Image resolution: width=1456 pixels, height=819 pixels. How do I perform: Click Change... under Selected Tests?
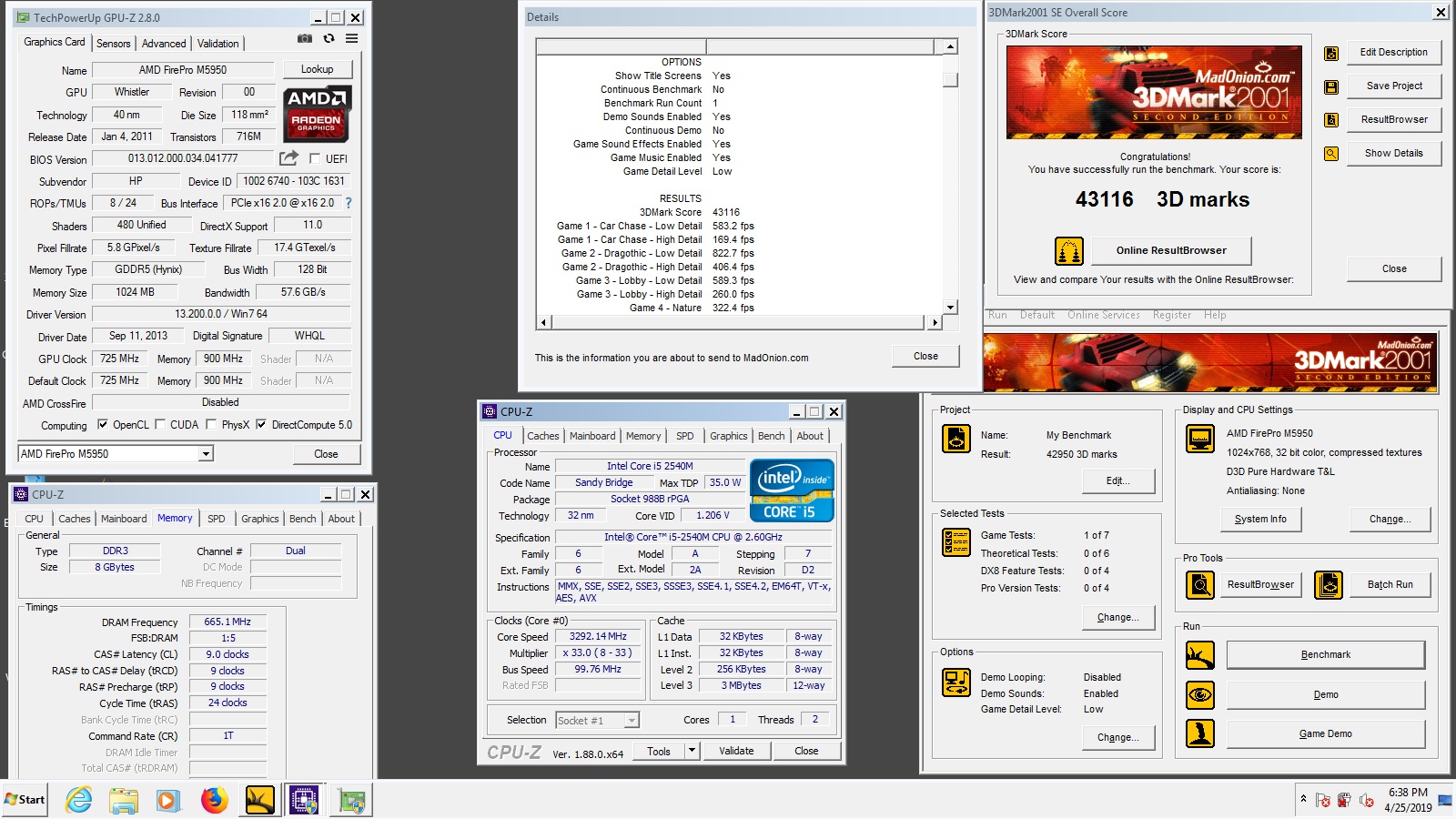[1118, 617]
